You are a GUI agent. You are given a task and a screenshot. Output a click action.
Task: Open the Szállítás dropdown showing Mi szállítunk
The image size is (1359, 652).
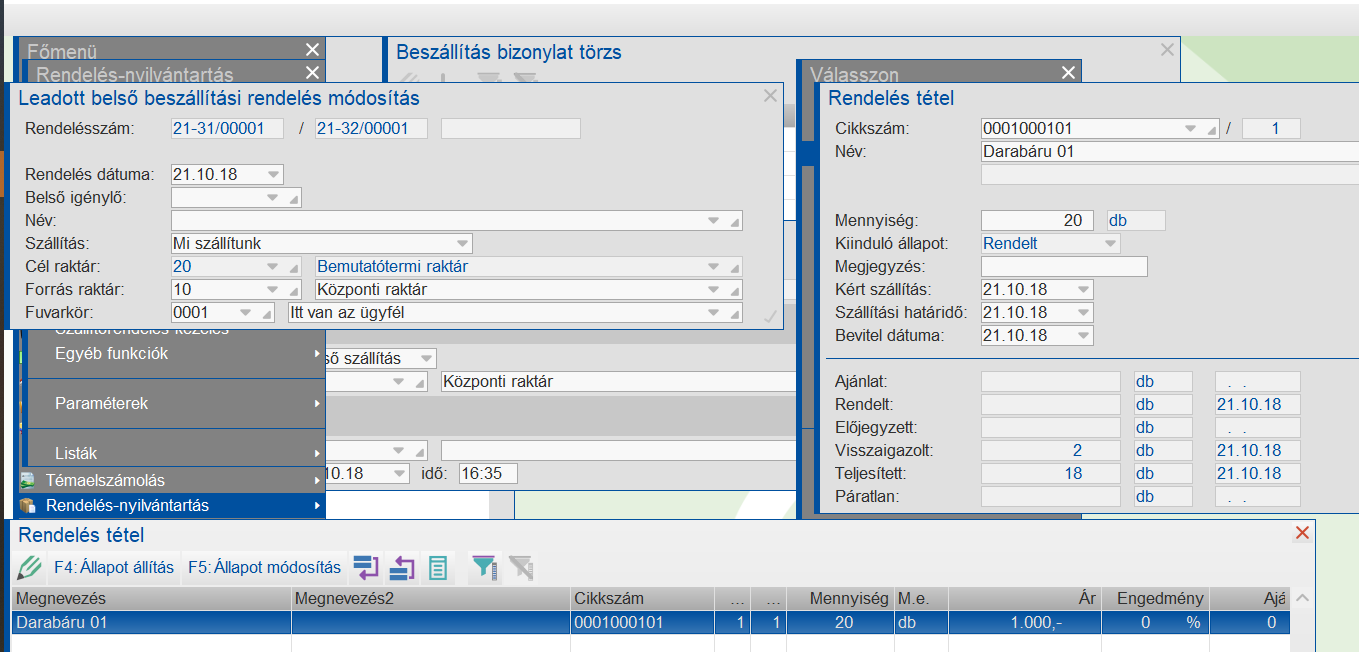point(462,243)
